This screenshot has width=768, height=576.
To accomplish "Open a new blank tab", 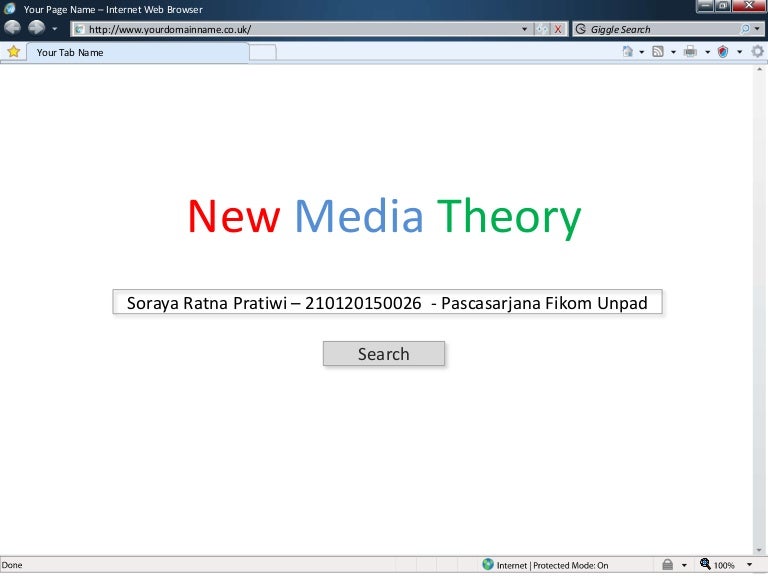I will point(261,52).
